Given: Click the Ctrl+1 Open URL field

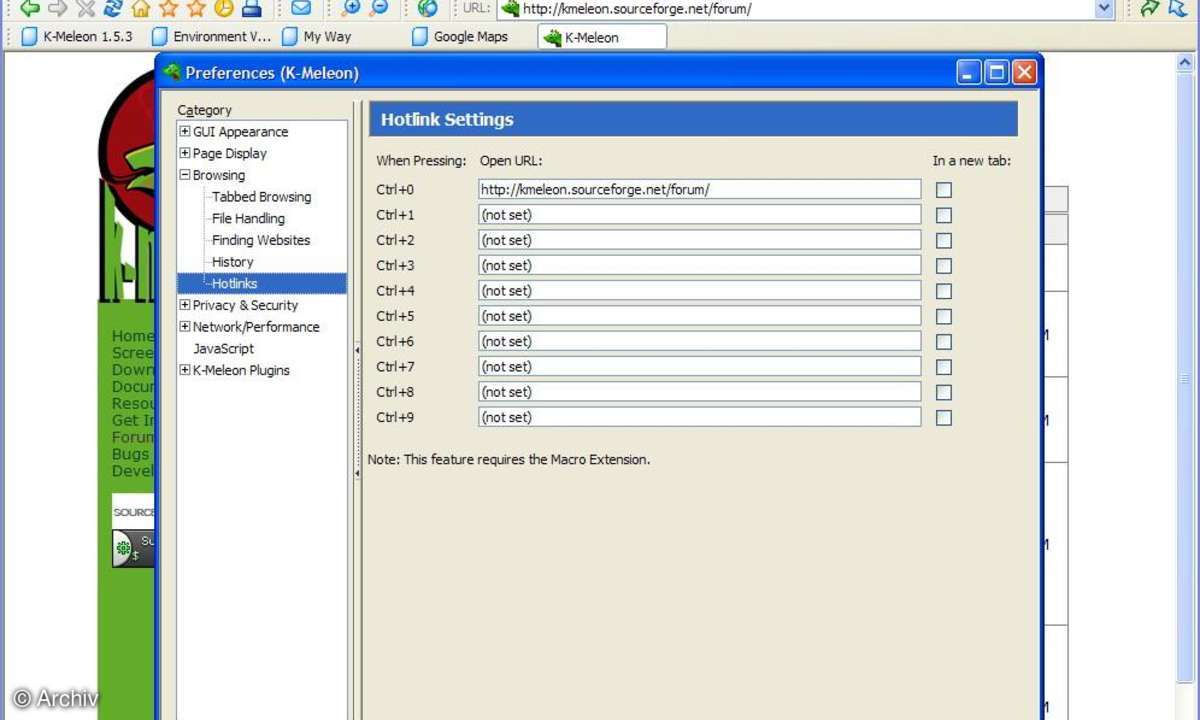Looking at the screenshot, I should click(x=699, y=215).
